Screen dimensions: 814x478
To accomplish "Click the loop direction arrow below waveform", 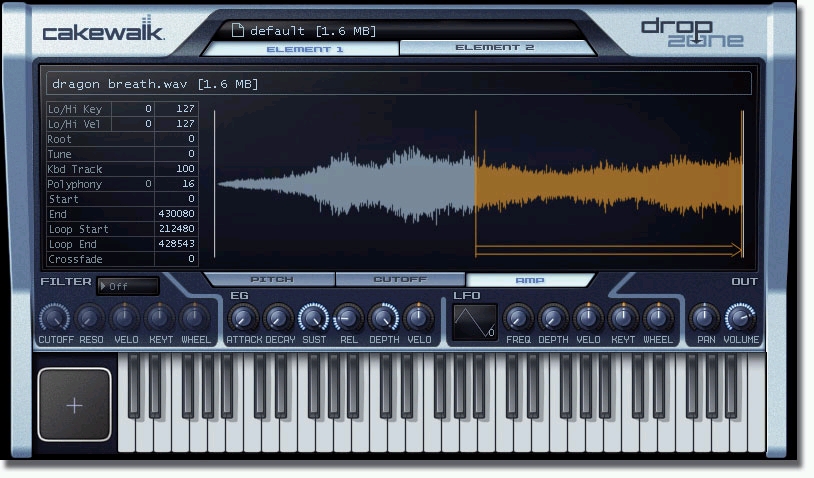I will click(609, 250).
